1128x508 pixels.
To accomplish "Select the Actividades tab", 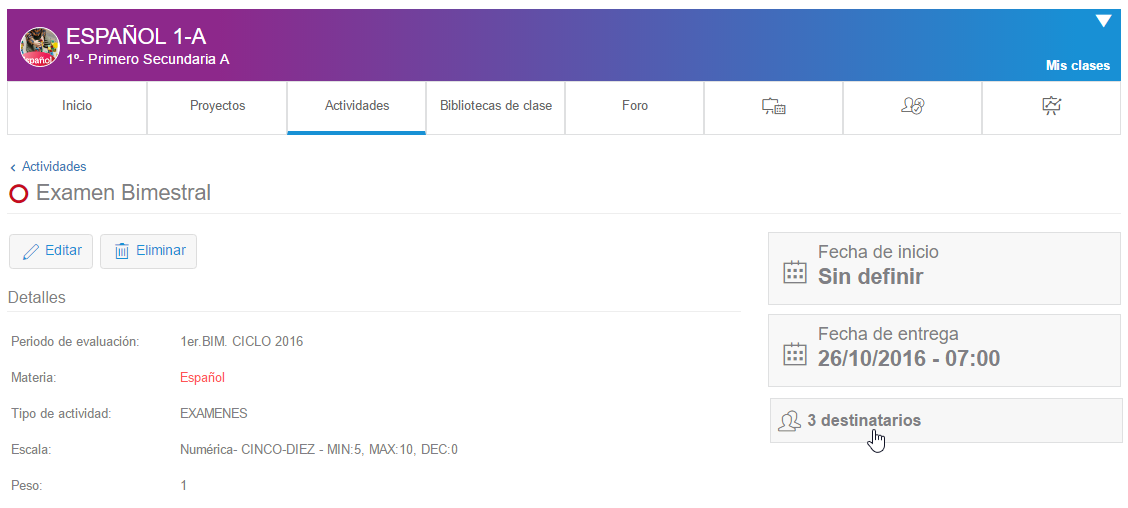I will [357, 106].
